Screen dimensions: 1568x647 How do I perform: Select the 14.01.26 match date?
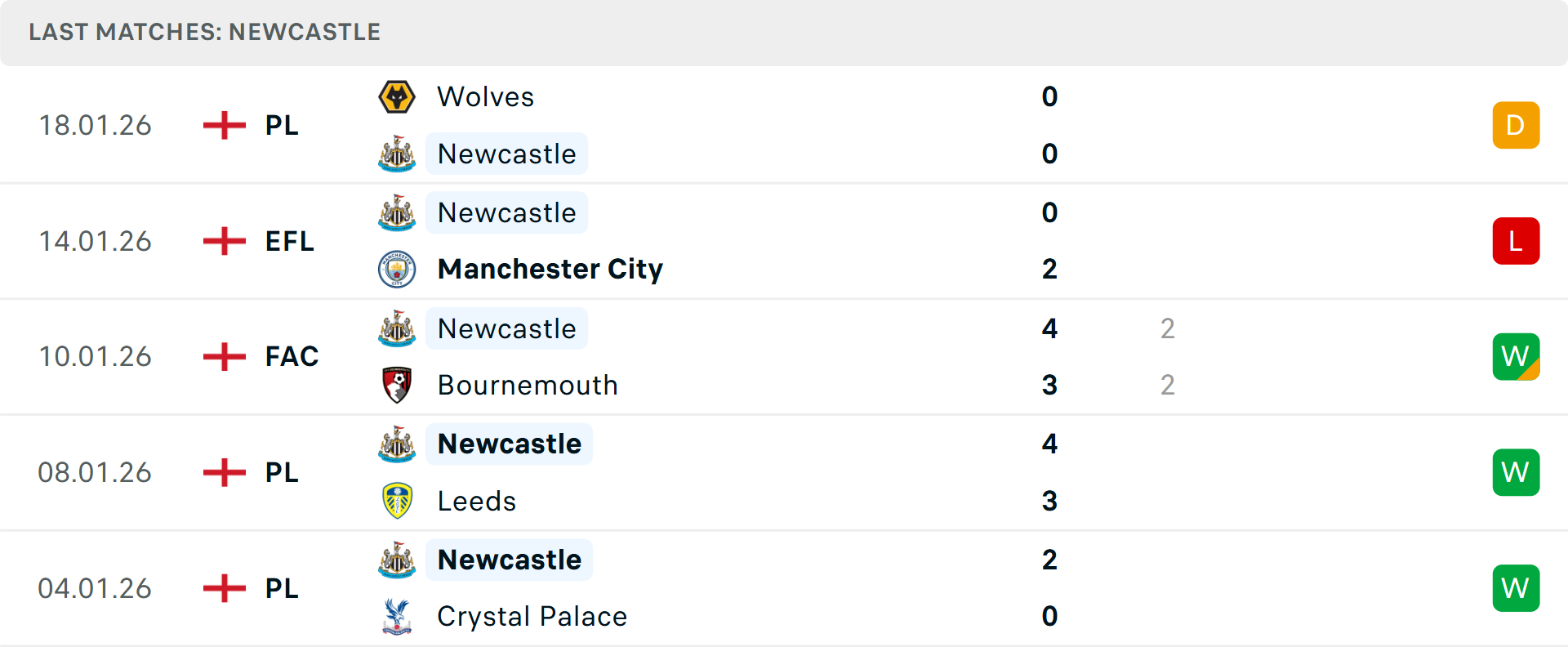(x=95, y=241)
